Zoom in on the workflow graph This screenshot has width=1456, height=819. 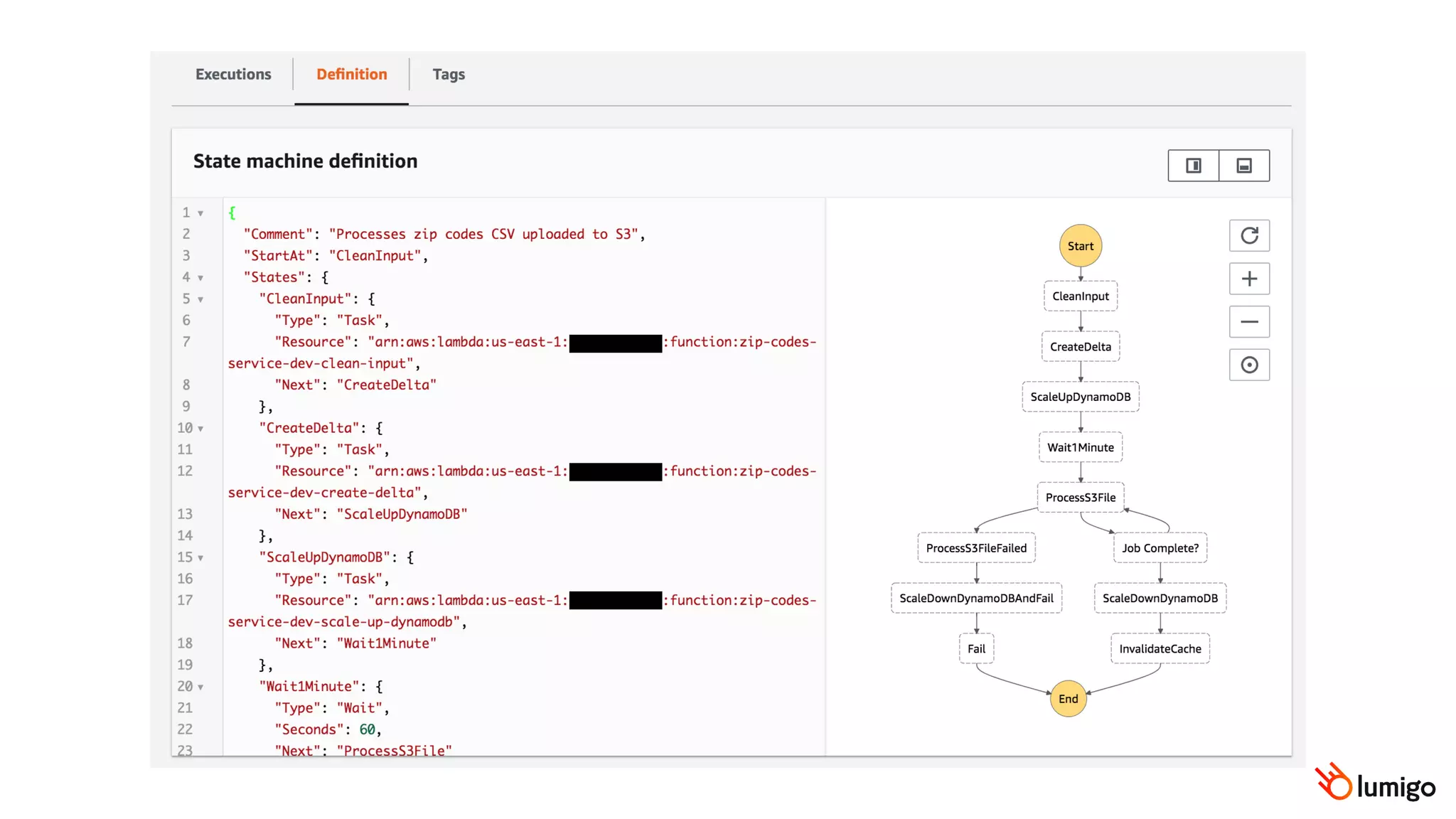(1249, 279)
